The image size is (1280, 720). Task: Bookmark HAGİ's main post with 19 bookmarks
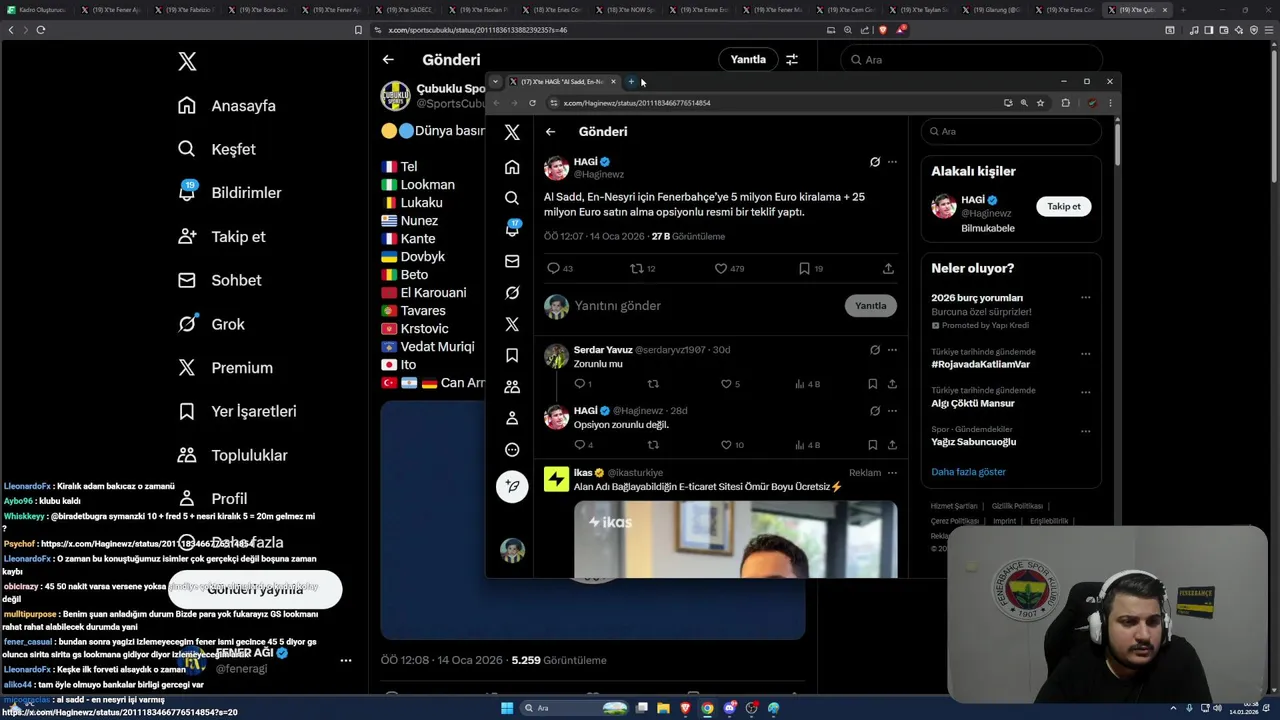coord(804,268)
